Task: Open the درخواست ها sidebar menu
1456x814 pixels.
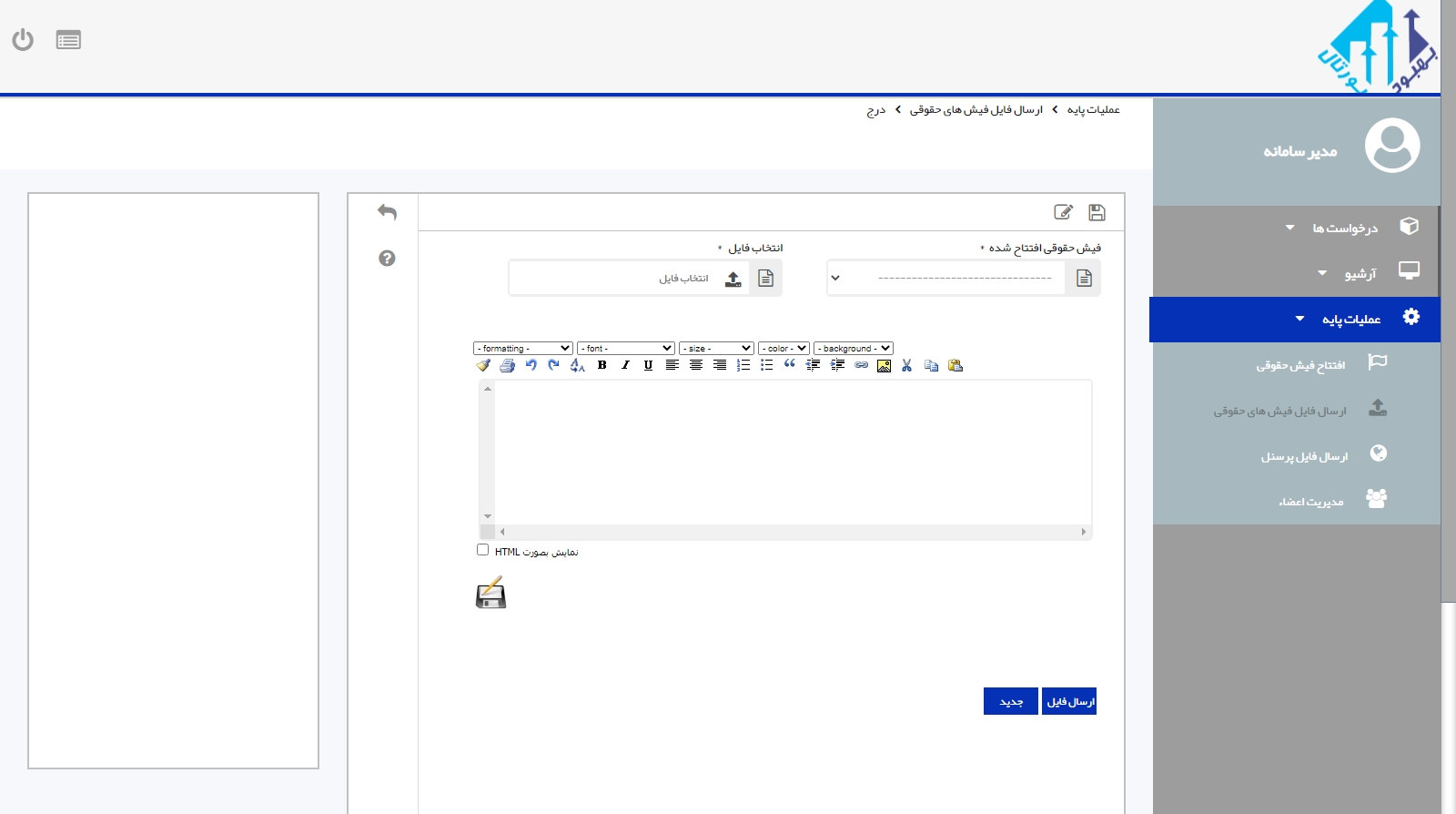Action: (1344, 228)
